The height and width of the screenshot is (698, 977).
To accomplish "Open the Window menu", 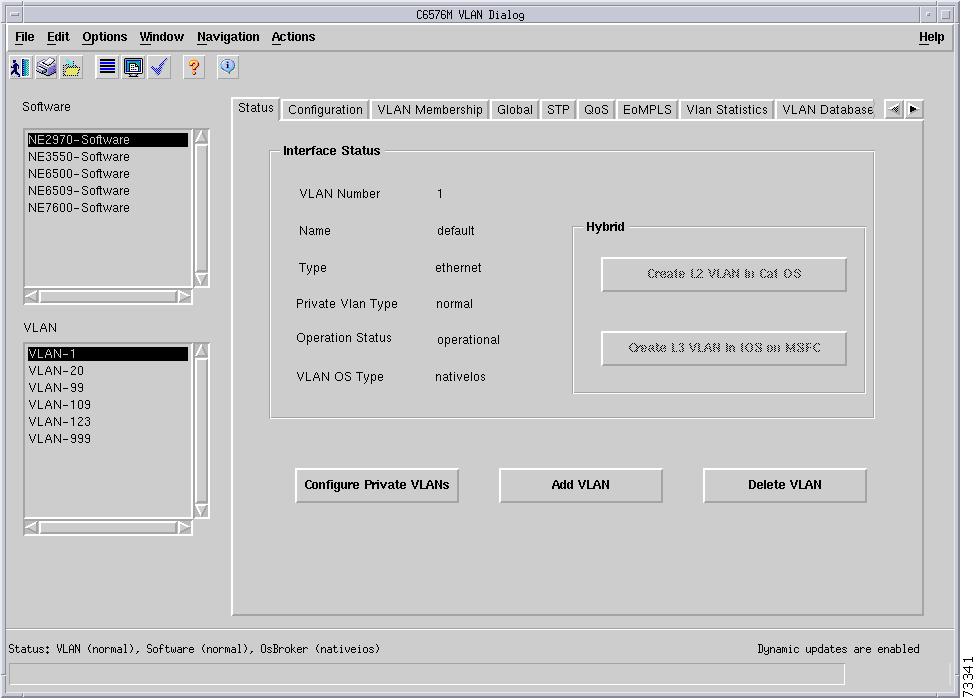I will 161,37.
